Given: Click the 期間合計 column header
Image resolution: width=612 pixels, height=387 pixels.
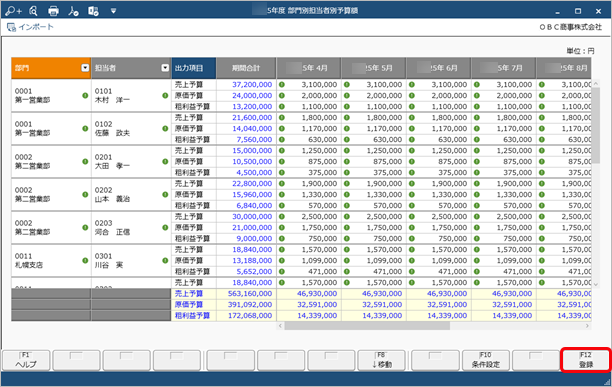Looking at the screenshot, I should (246, 68).
